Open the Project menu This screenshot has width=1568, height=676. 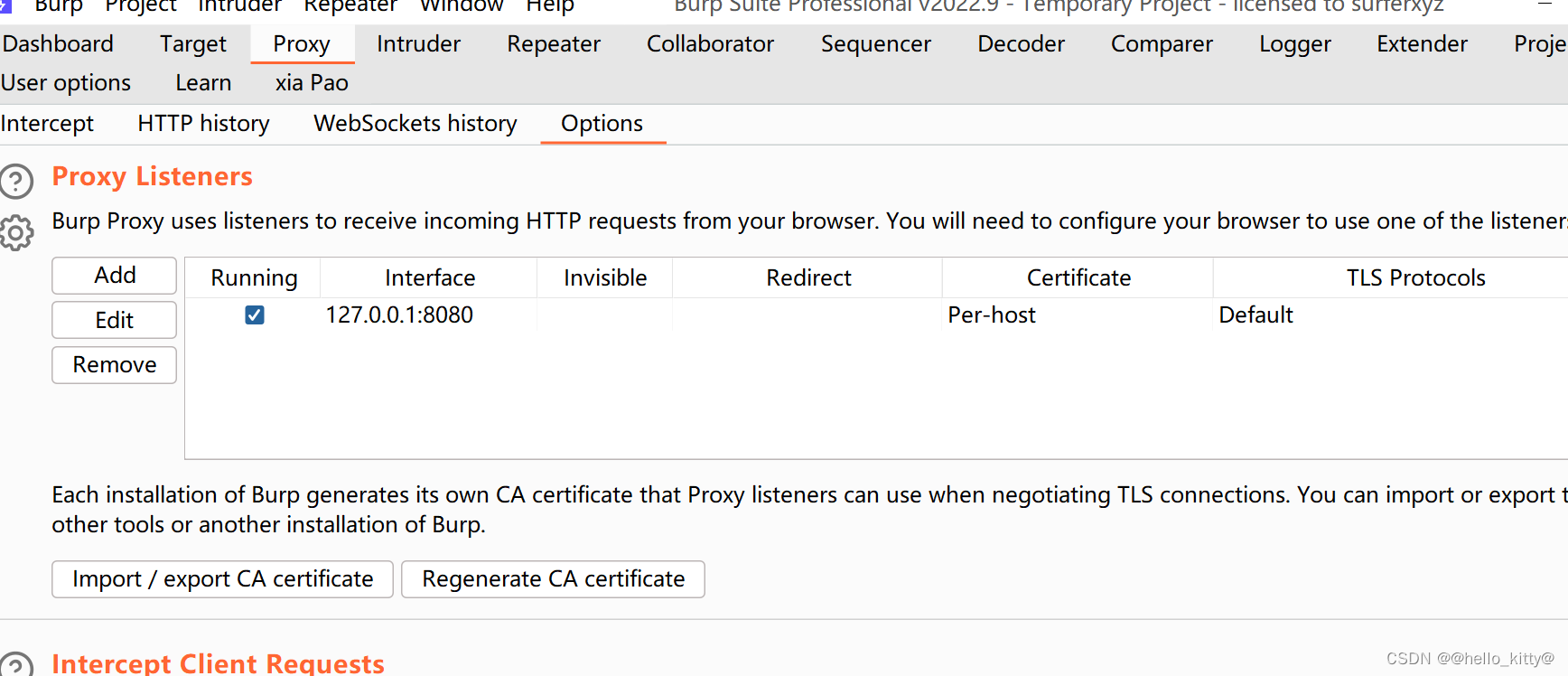click(x=141, y=6)
